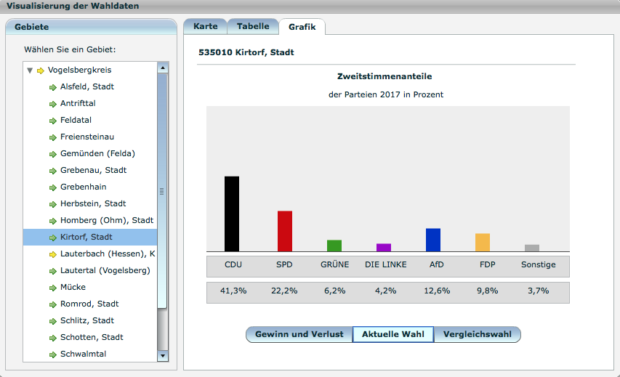Click green arrow icon next to Antrifttal

53,104
